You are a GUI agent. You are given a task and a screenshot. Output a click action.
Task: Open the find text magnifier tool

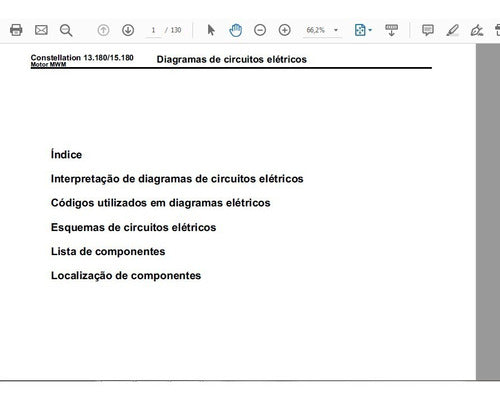[x=66, y=30]
